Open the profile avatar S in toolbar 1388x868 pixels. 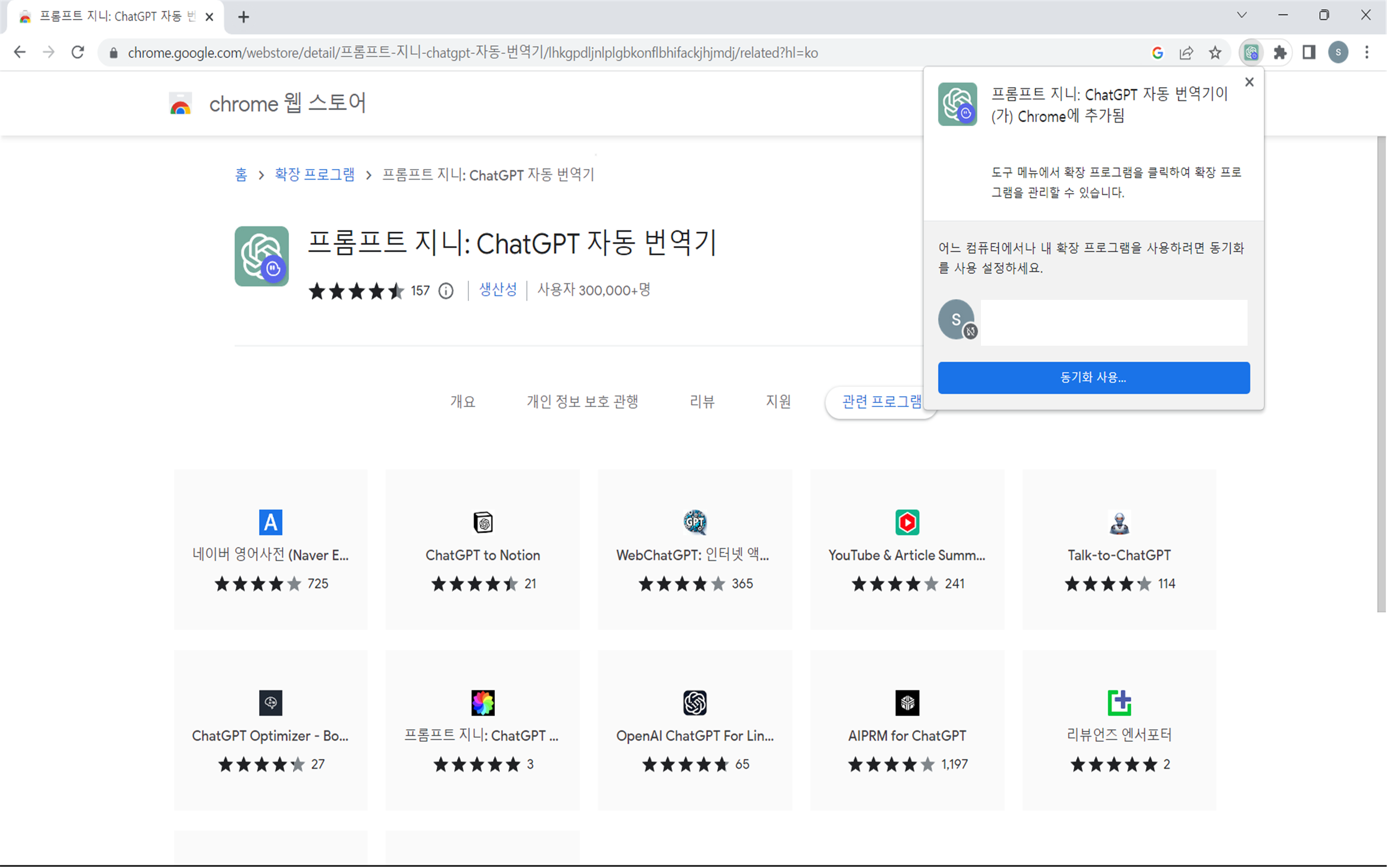(1339, 53)
